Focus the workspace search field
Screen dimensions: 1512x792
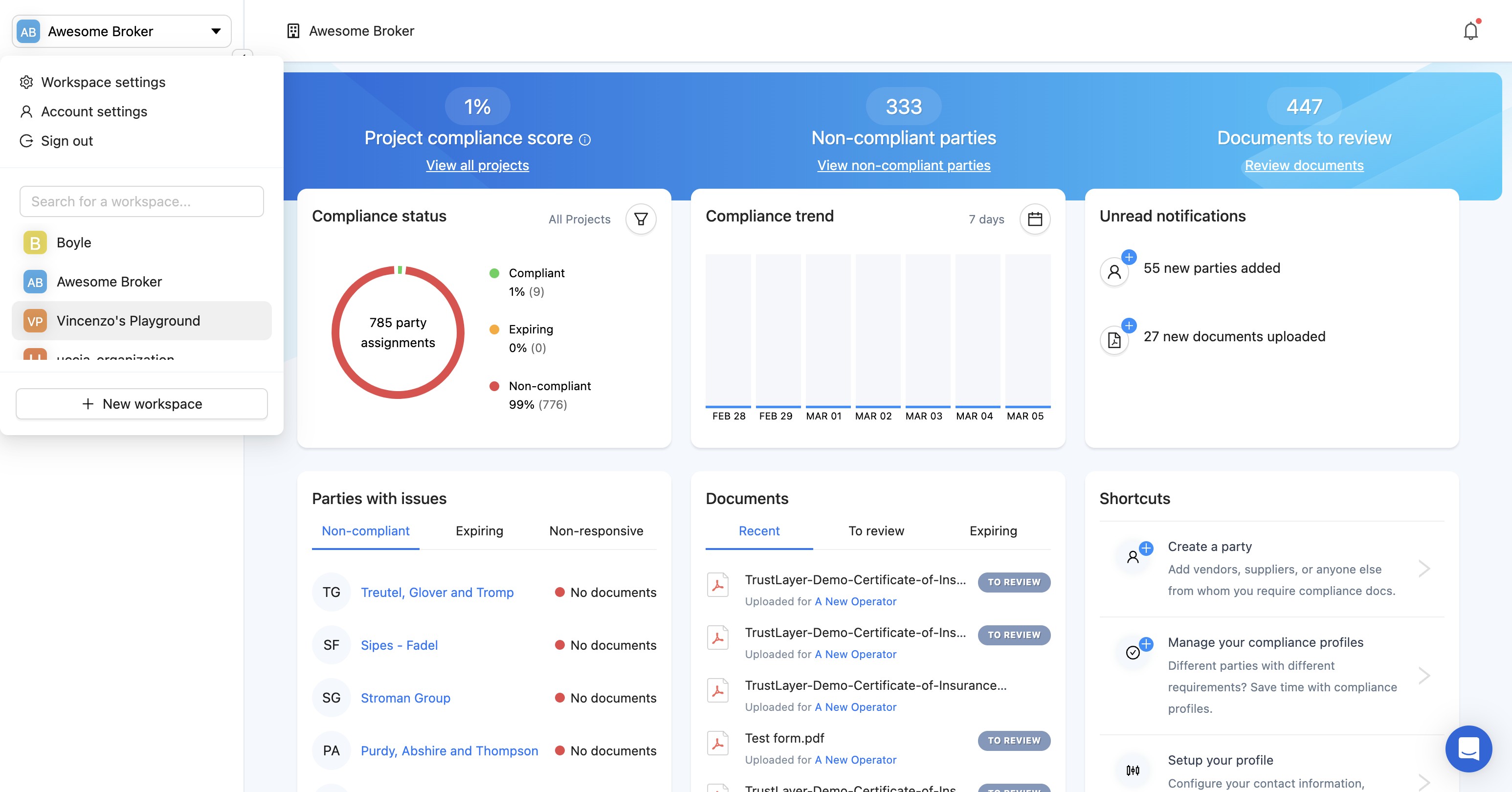141,201
